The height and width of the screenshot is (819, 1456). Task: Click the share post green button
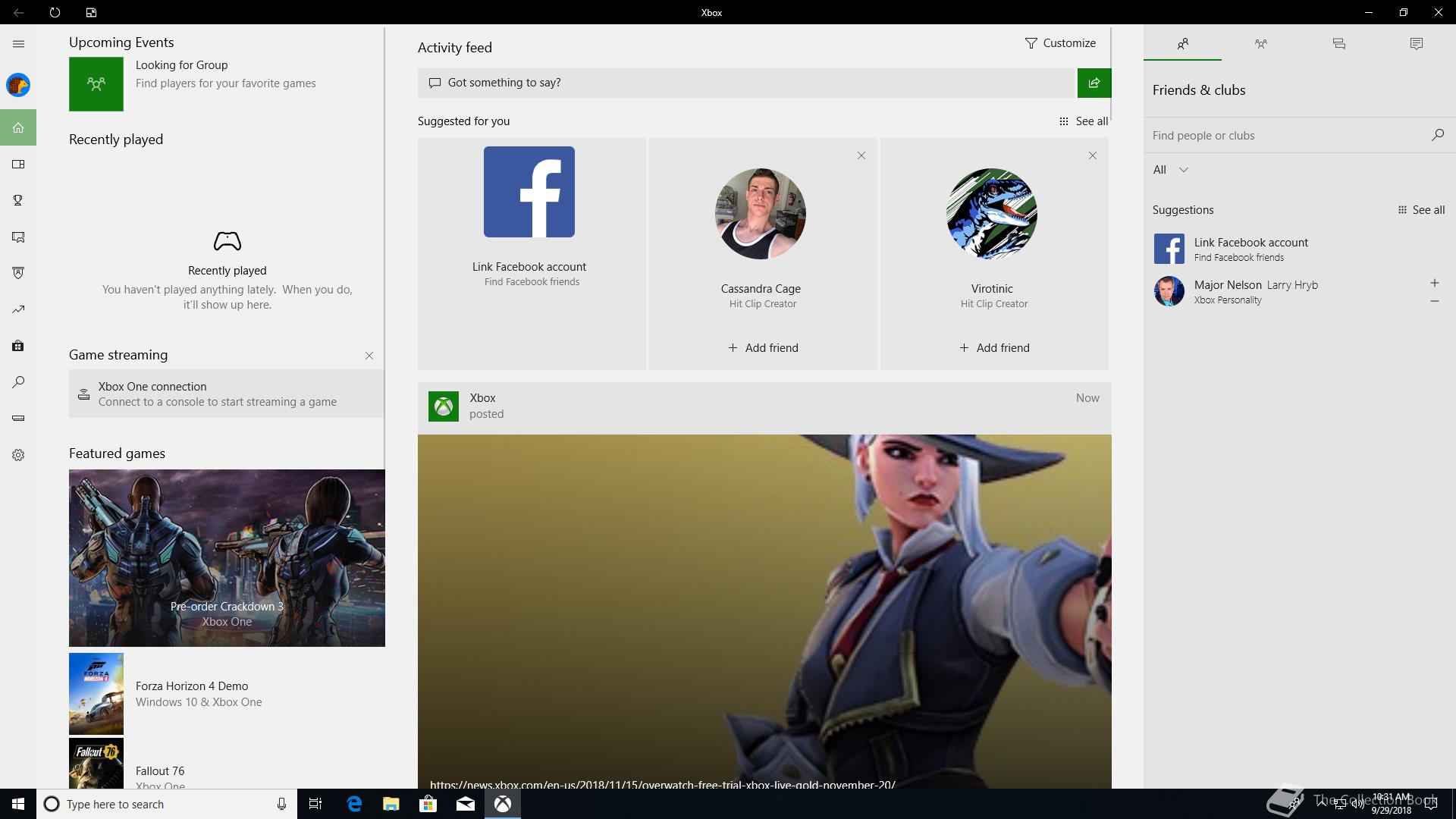coord(1094,83)
